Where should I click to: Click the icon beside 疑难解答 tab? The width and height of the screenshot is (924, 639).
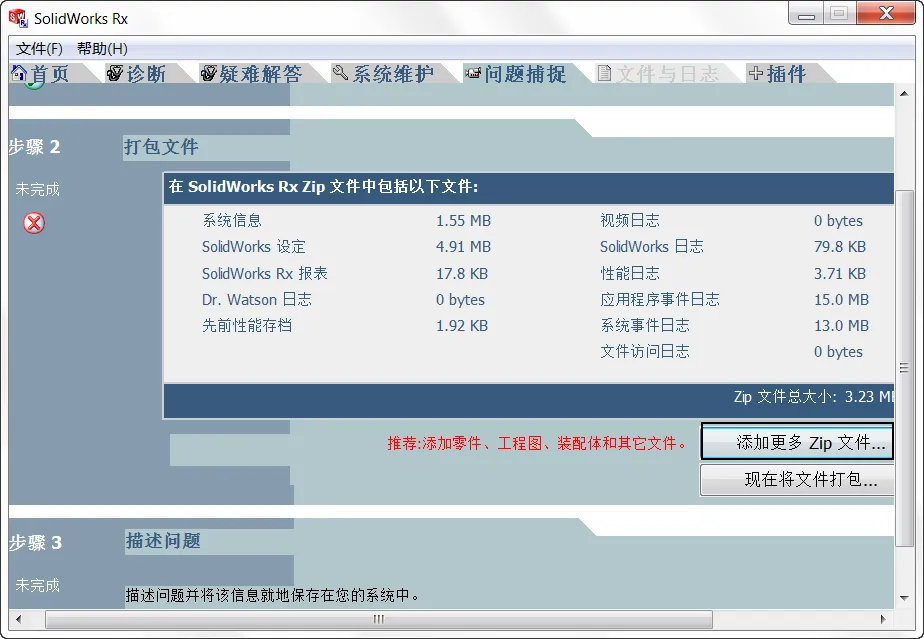point(209,73)
